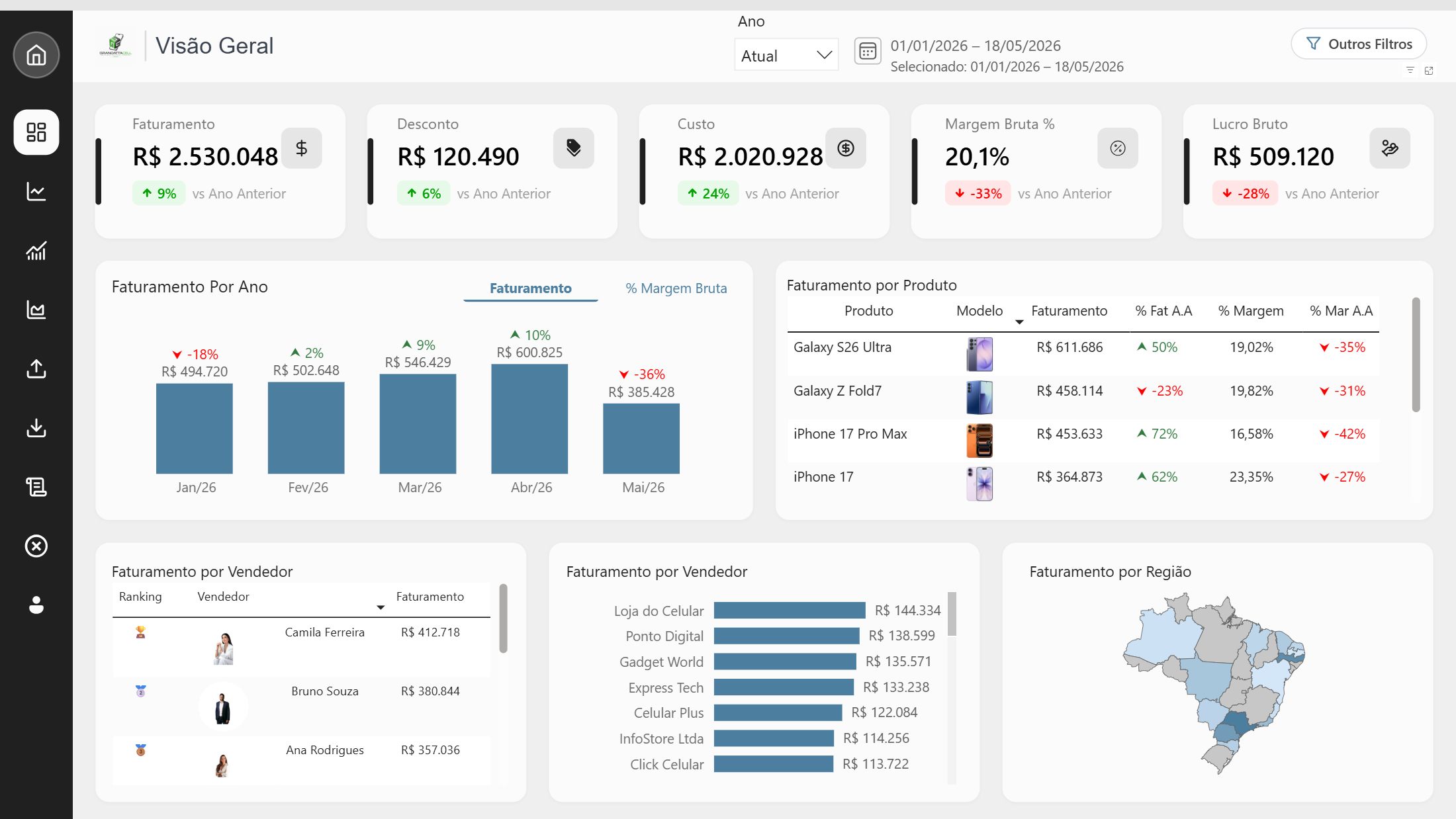Click the iPhone 17 phone thumbnail
This screenshot has height=819, width=1456.
979,484
